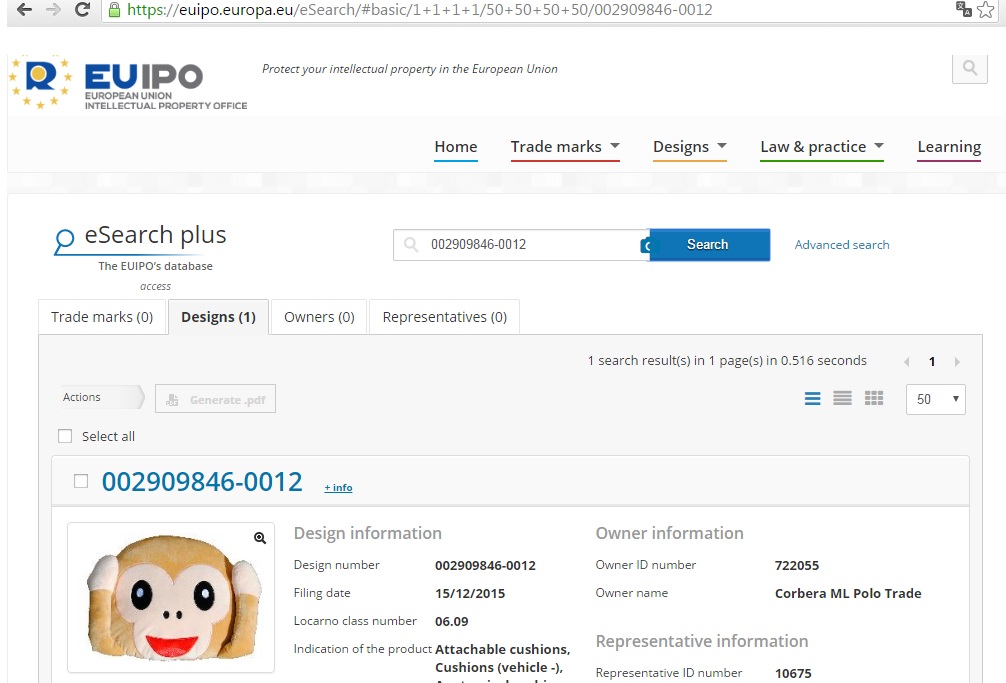The height and width of the screenshot is (683, 1006).
Task: Open the design number 002909846-0012 heading link
Action: (202, 482)
